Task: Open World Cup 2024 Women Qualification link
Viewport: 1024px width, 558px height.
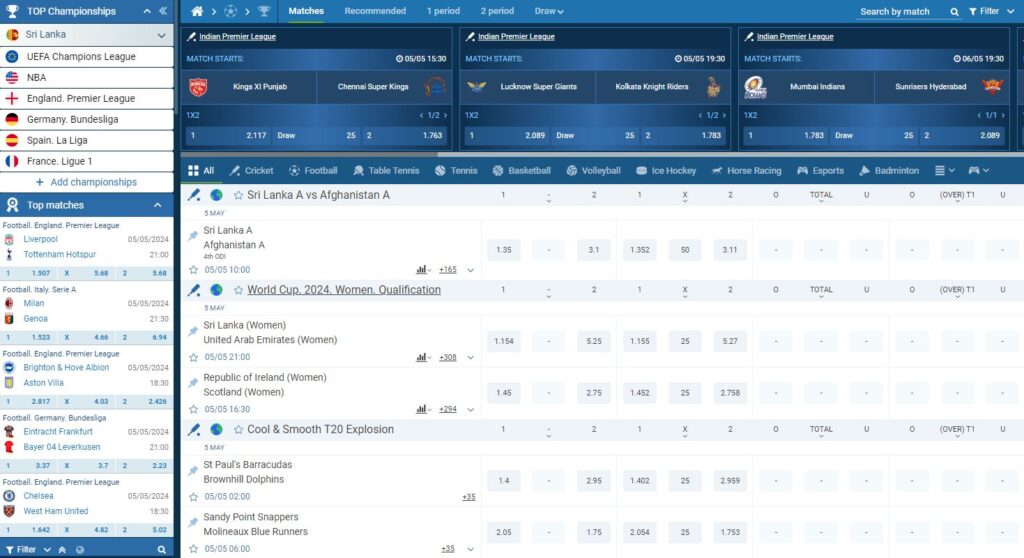Action: pyautogui.click(x=344, y=289)
